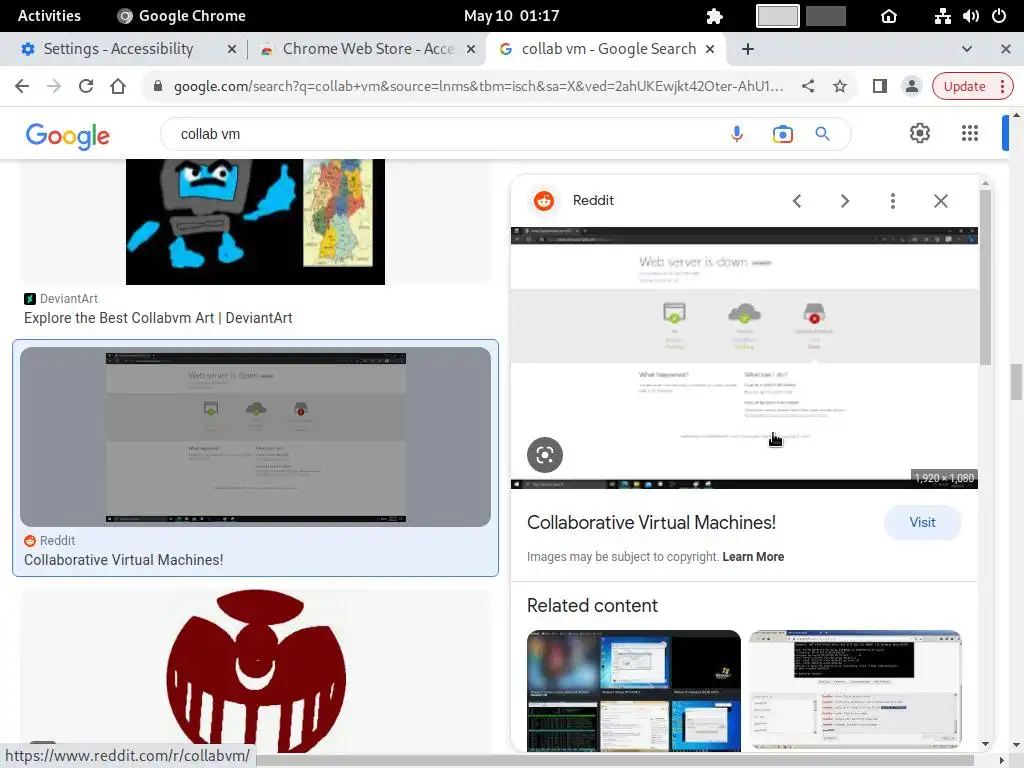Search by image camera icon
This screenshot has height=768, width=1024.
pyautogui.click(x=782, y=134)
